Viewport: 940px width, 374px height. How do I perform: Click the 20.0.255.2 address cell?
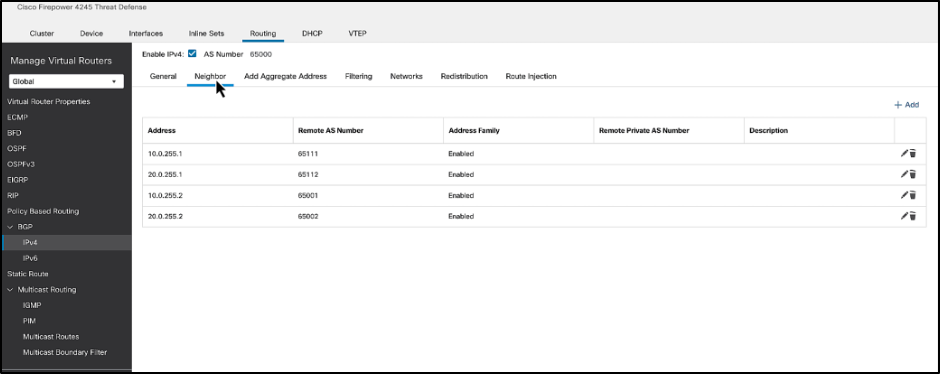tap(165, 216)
